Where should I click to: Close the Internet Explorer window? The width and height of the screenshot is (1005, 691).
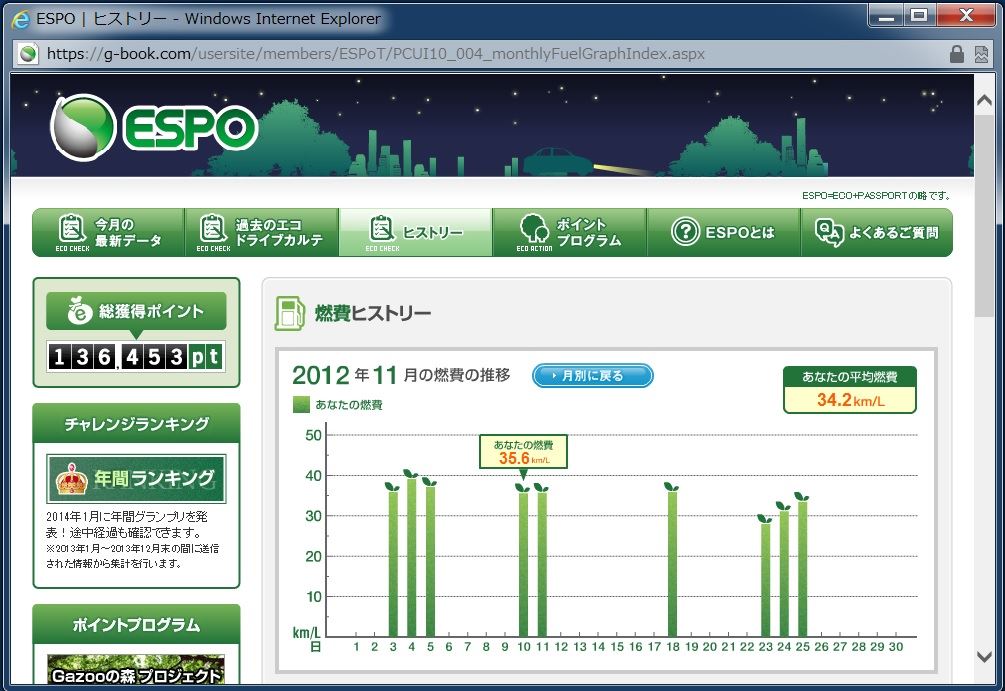966,16
